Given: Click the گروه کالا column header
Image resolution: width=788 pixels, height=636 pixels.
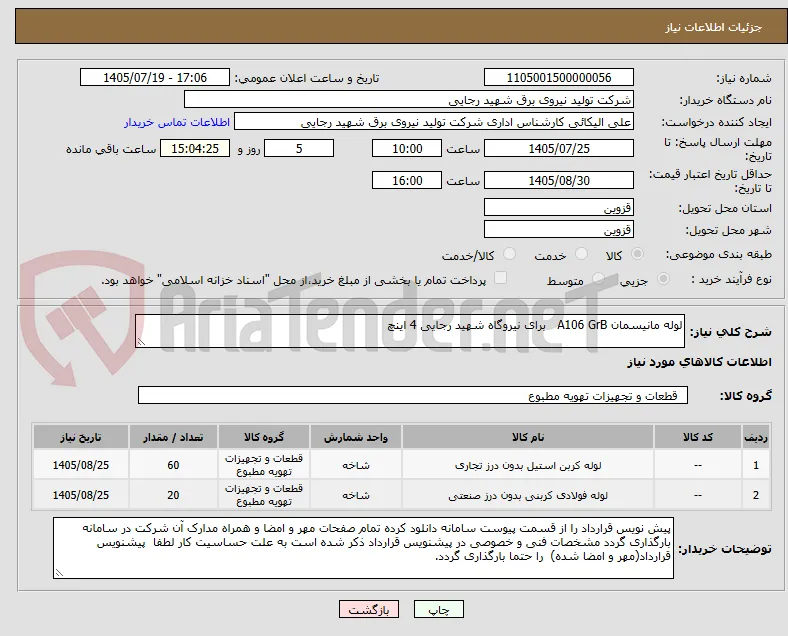Looking at the screenshot, I should click(264, 437).
